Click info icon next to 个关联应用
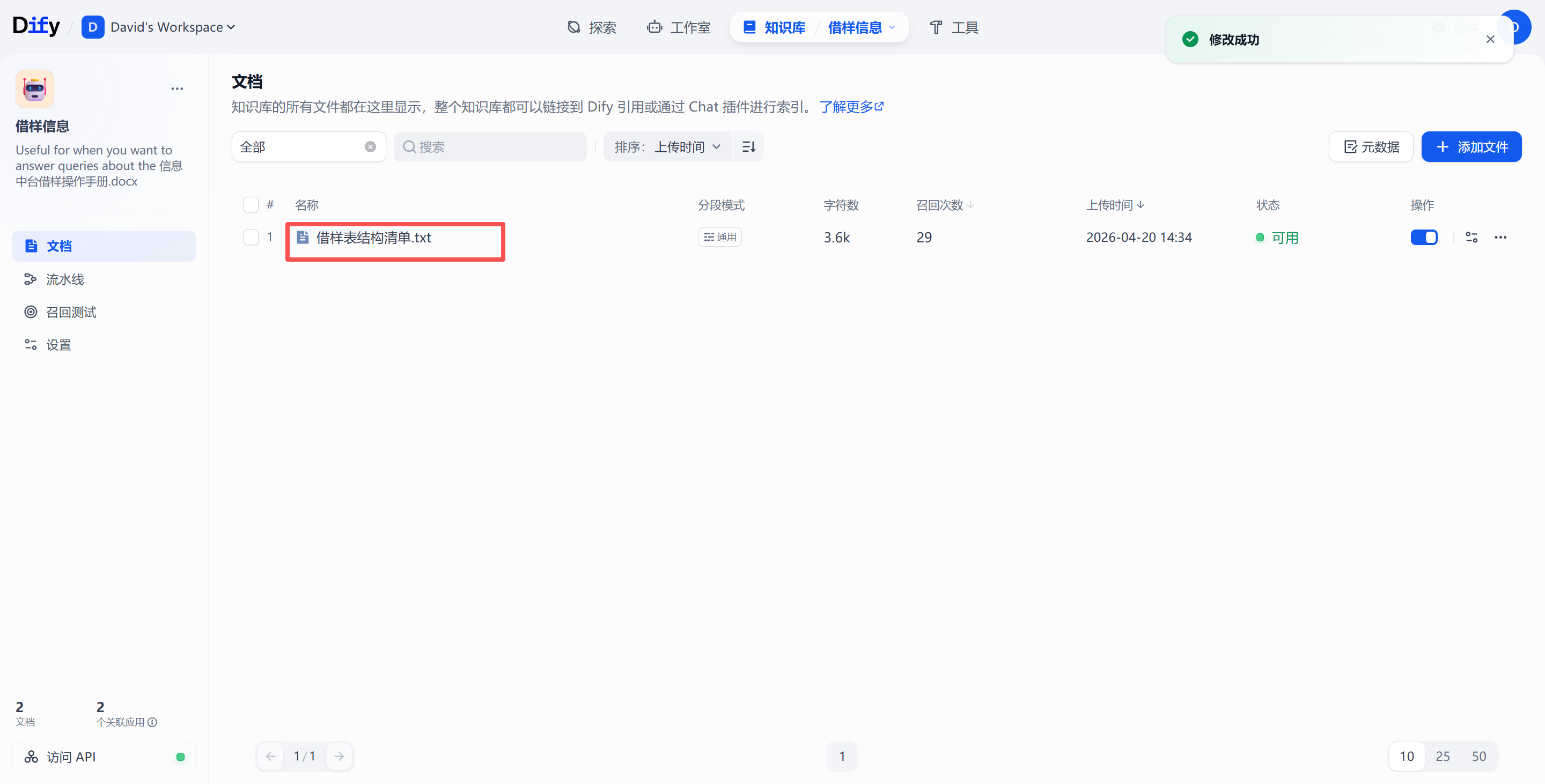Image resolution: width=1545 pixels, height=784 pixels. (152, 722)
